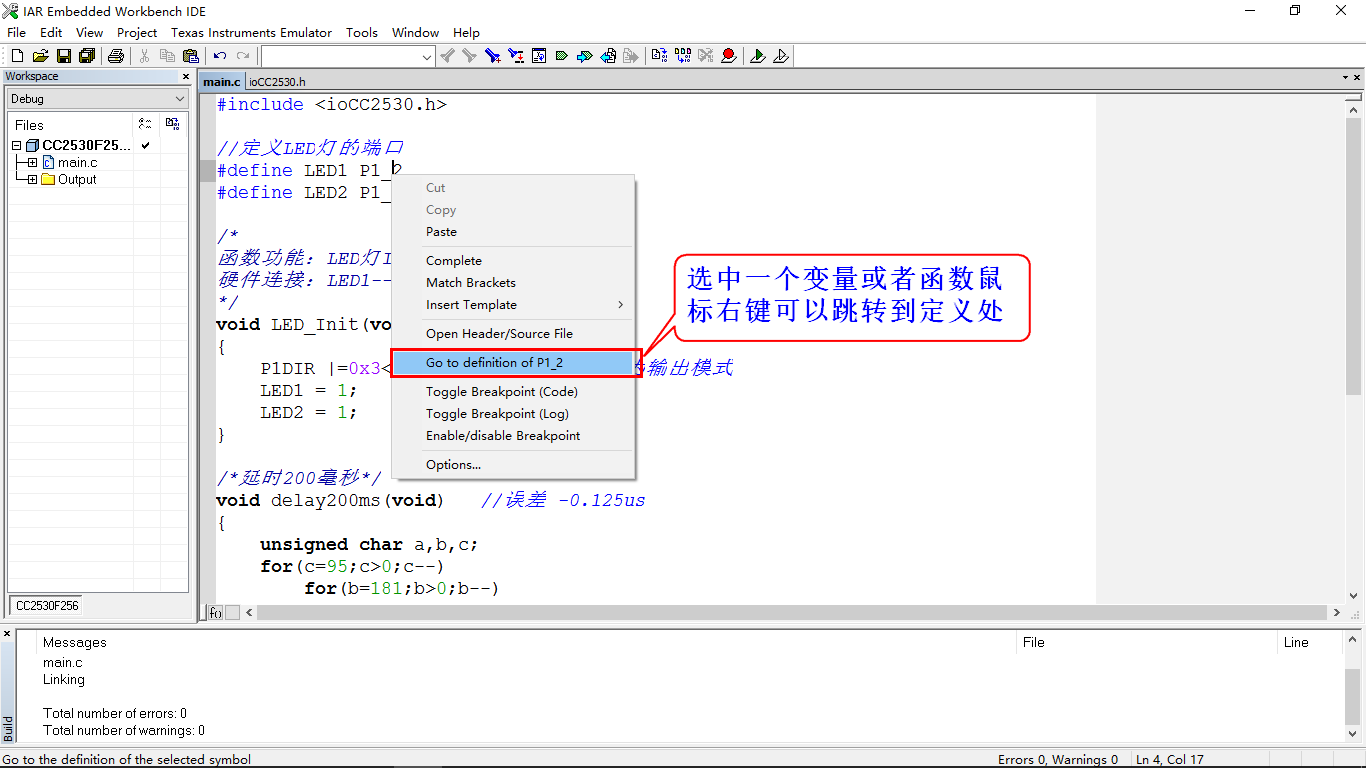Click the Copy toolbar icon
The width and height of the screenshot is (1366, 768).
167,56
